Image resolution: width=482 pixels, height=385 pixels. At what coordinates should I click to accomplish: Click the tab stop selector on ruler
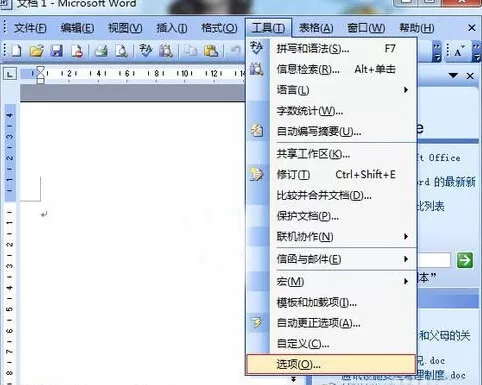(10, 74)
